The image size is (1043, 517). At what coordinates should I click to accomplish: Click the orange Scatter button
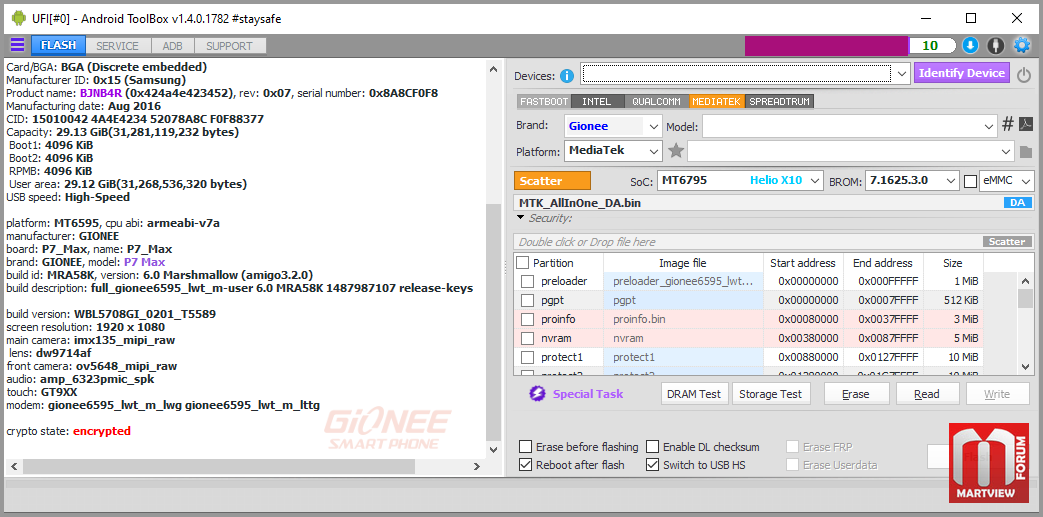[552, 181]
